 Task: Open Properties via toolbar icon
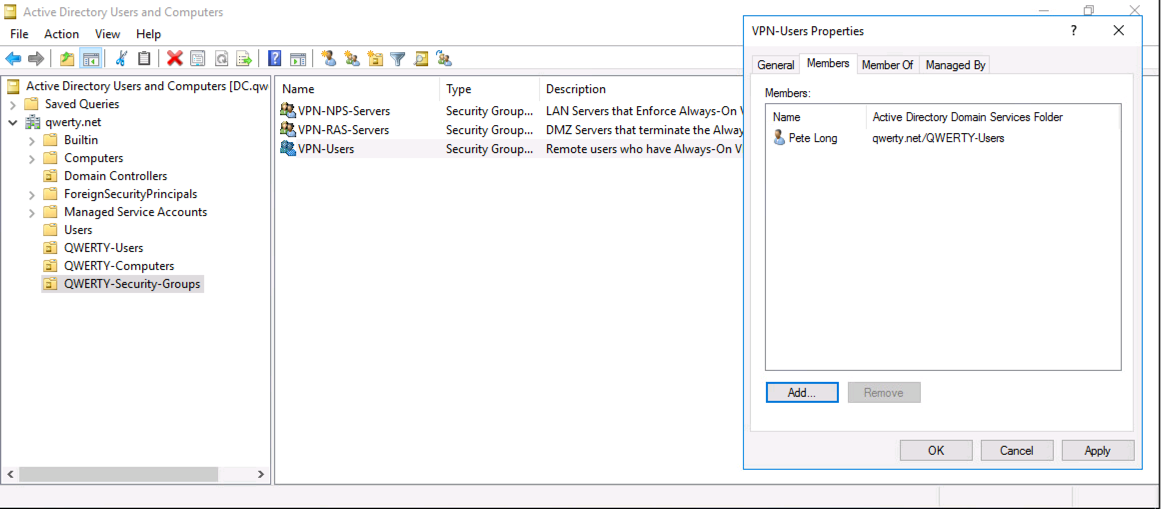[x=198, y=59]
